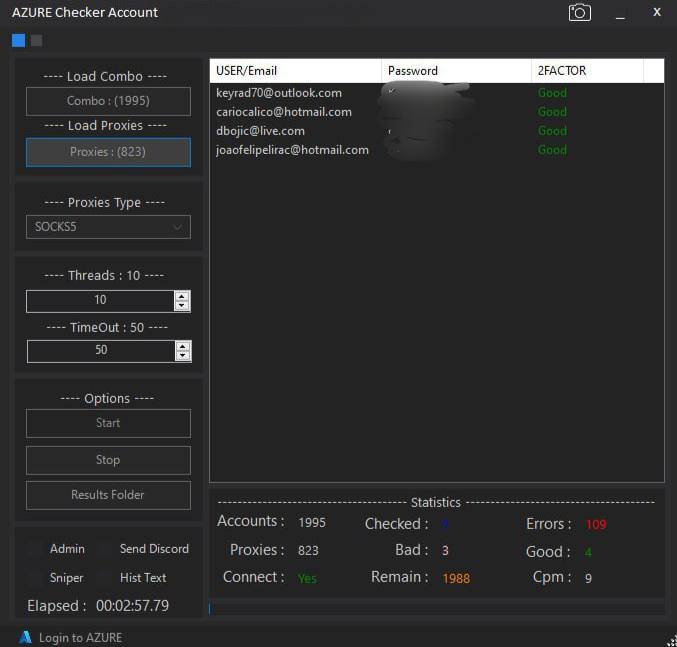Click the Azure logo icon
The width and height of the screenshot is (677, 647).
coord(25,637)
